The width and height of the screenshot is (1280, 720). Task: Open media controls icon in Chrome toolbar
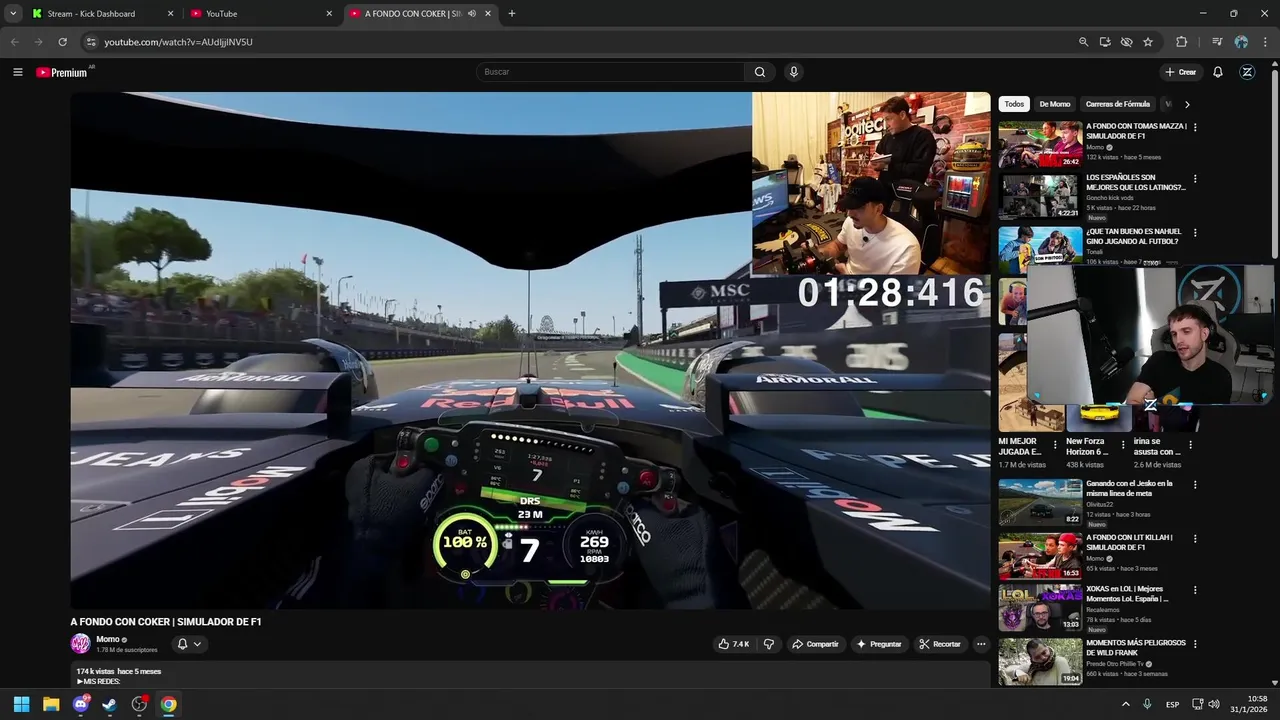click(1217, 42)
